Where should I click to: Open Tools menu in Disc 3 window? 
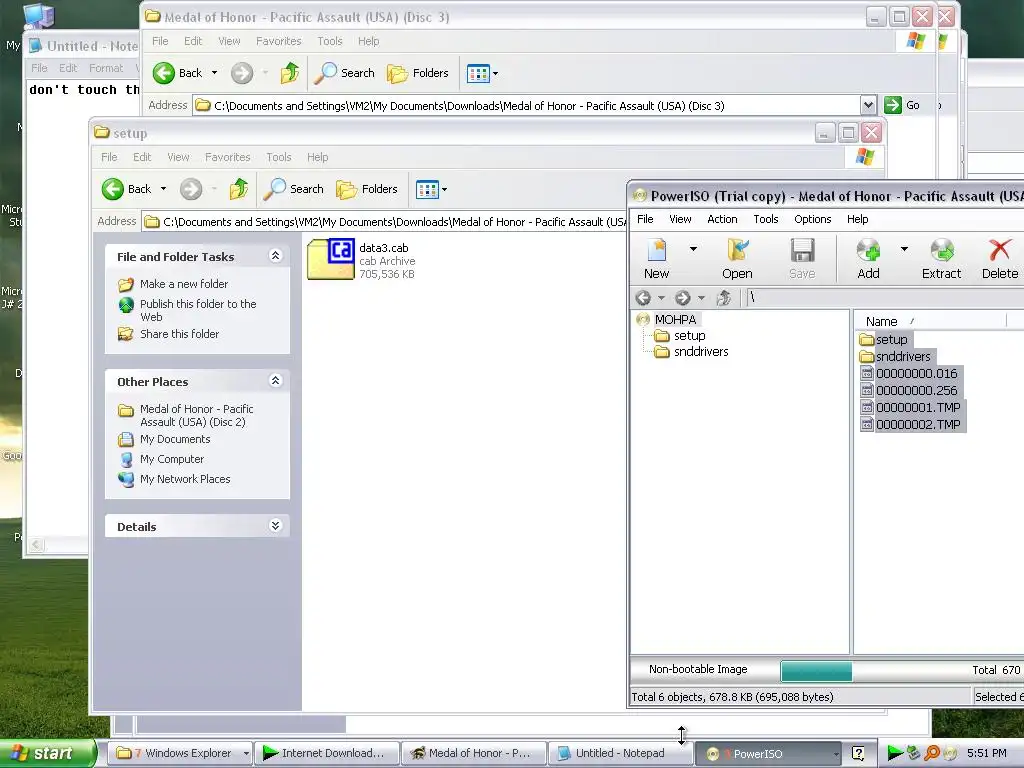(x=330, y=41)
